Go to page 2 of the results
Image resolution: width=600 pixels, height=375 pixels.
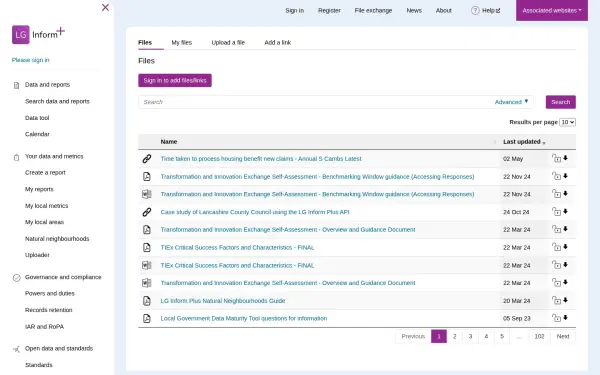point(455,336)
